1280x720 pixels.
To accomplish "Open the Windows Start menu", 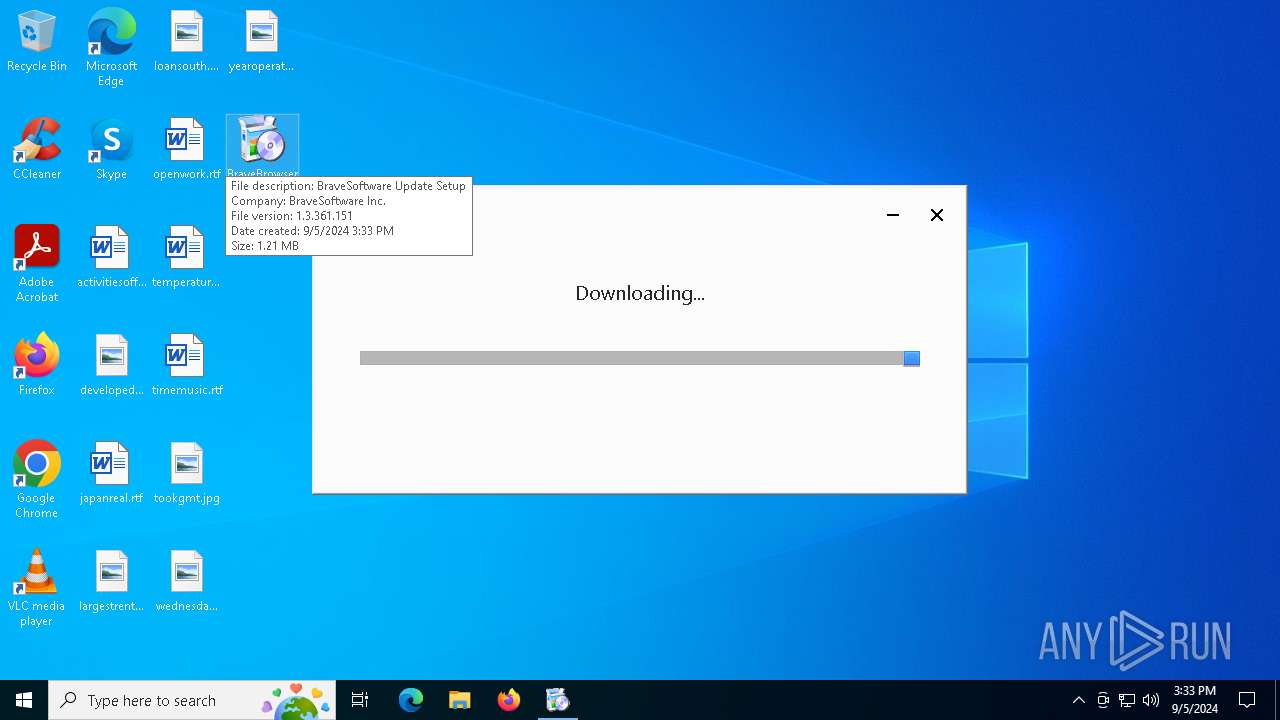I will (x=24, y=700).
